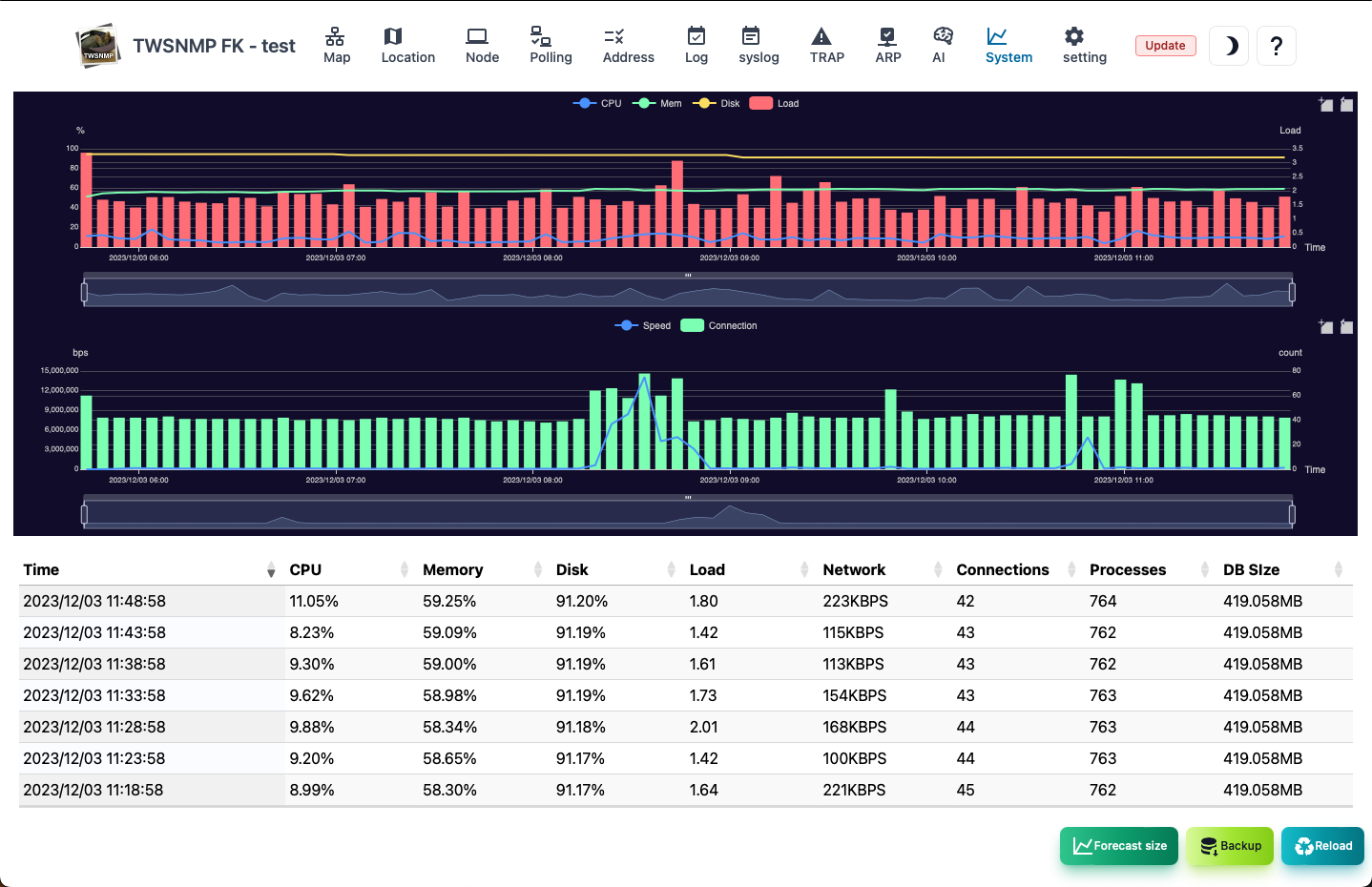Click left handle of resource chart zoom slider
1372x887 pixels.
tap(85, 292)
